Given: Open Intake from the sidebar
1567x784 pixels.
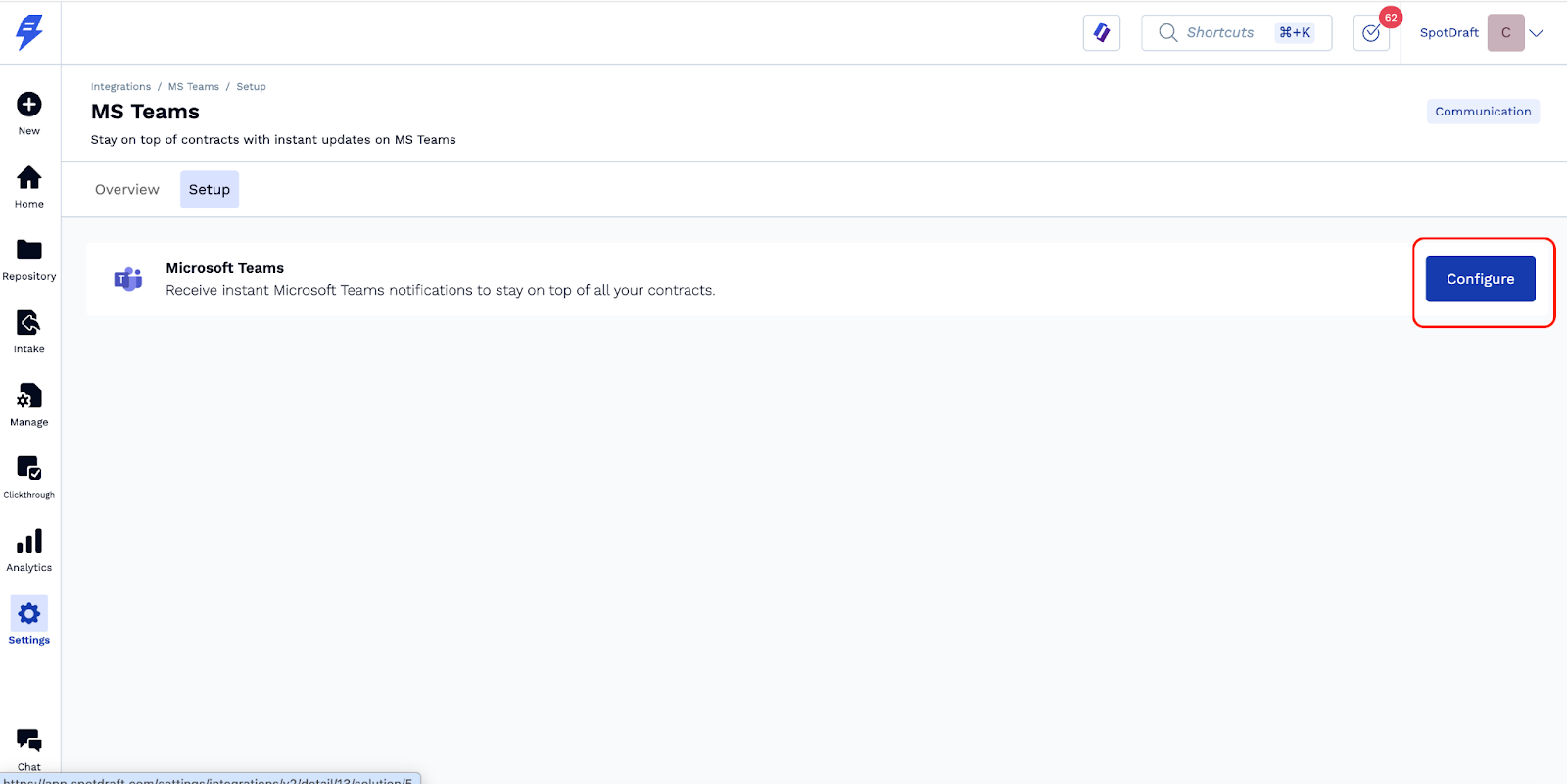Looking at the screenshot, I should point(29,323).
